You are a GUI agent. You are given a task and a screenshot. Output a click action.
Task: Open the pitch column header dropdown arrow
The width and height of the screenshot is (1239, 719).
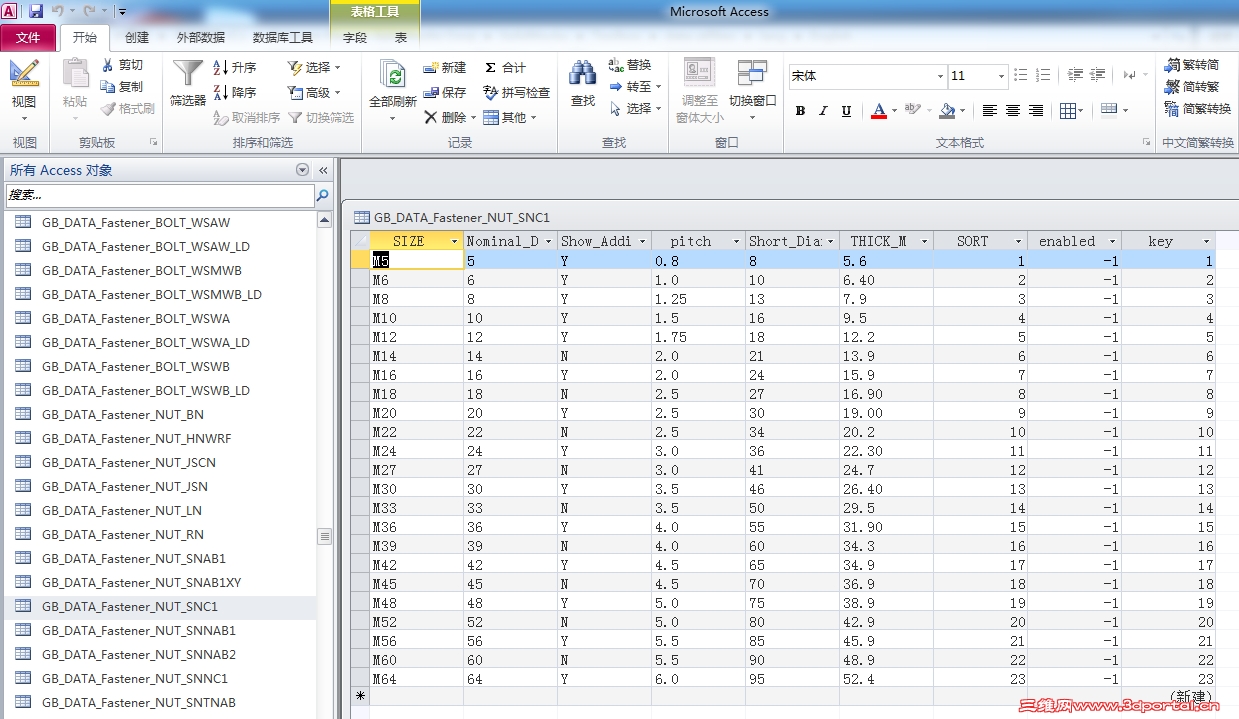coord(737,242)
